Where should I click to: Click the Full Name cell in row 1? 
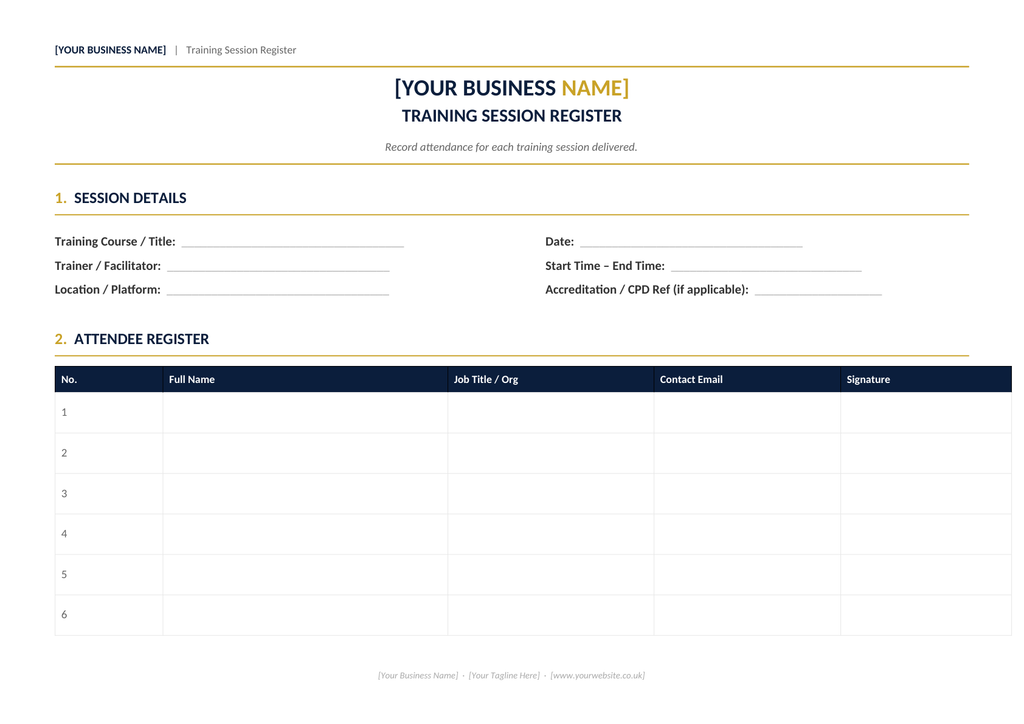coord(305,413)
